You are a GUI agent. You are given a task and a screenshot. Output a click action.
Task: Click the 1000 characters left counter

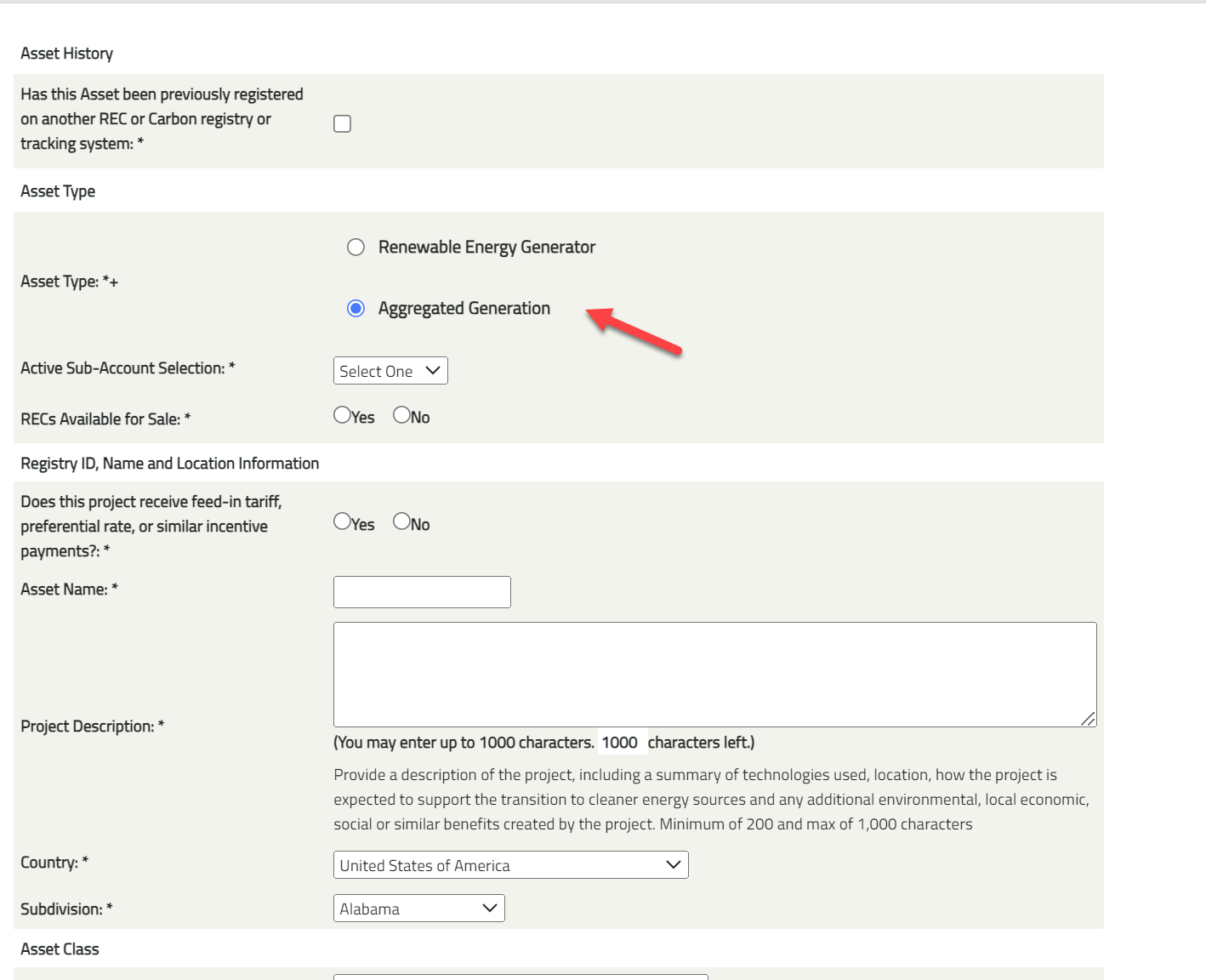point(621,742)
